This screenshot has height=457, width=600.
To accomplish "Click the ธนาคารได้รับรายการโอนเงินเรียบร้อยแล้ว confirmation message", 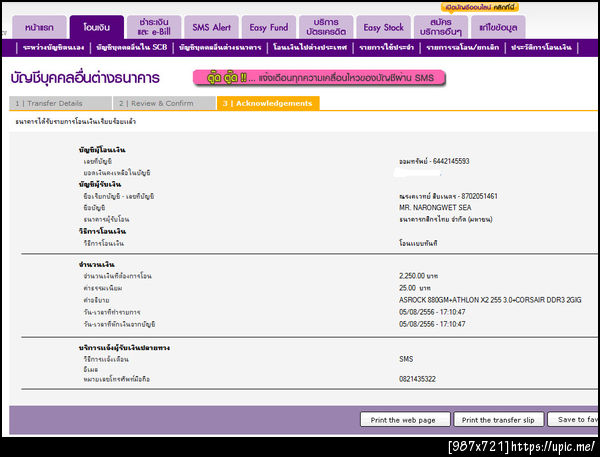I will pyautogui.click(x=76, y=122).
